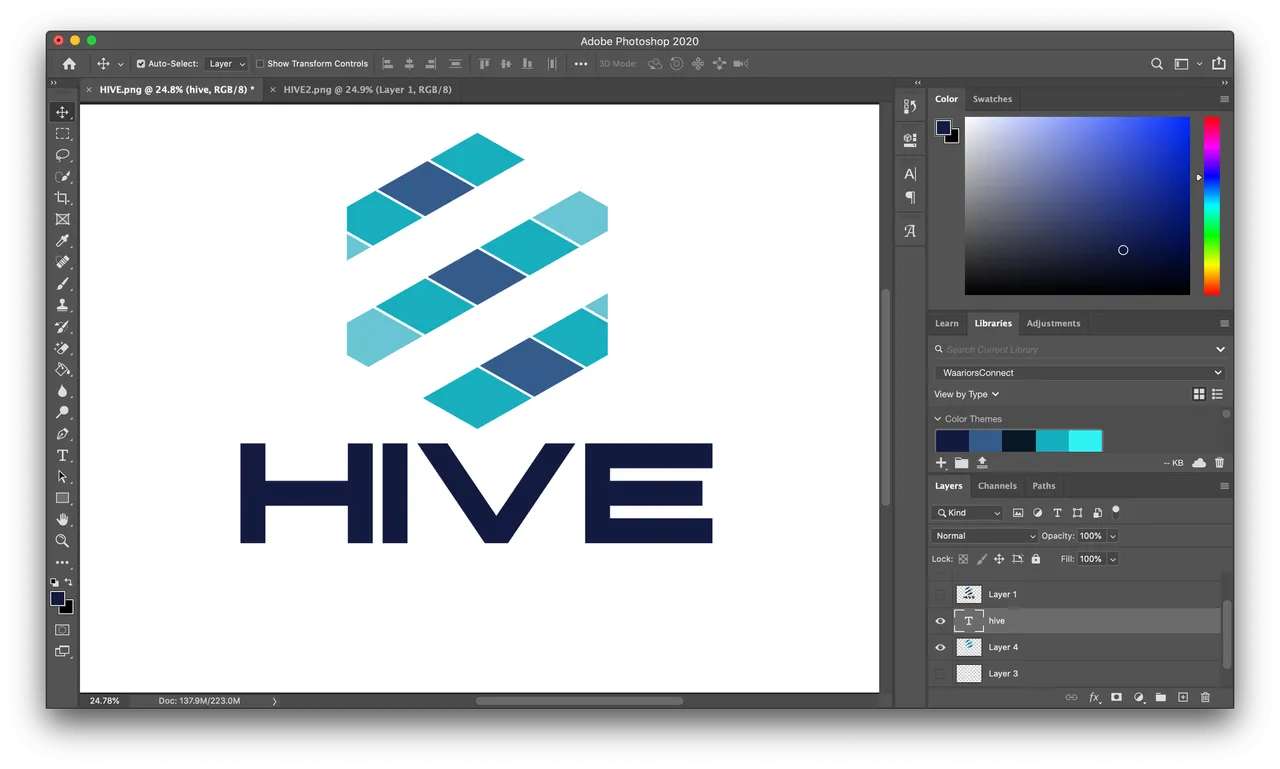Open Fill slider dropdown arrow

click(x=1113, y=559)
